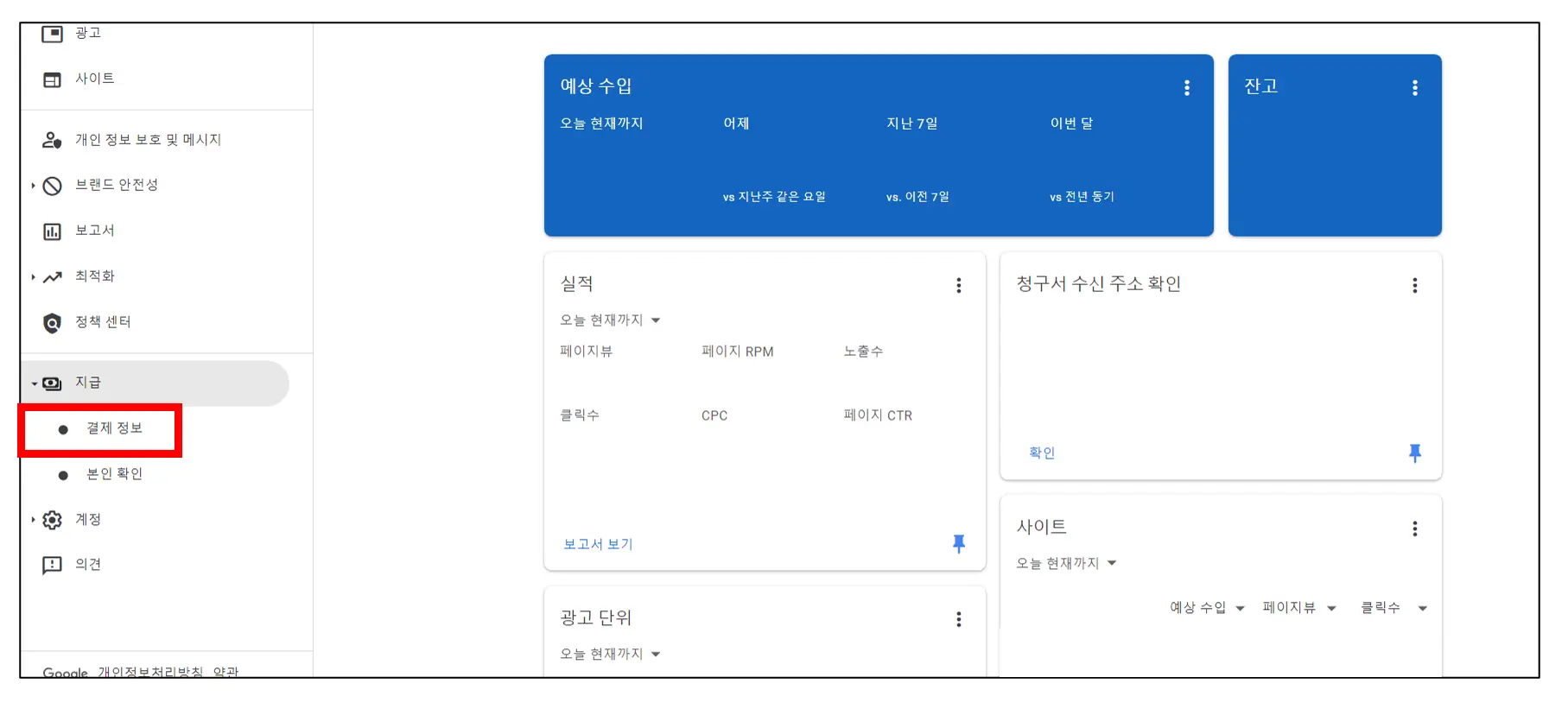Viewport: 1568px width, 709px height.
Task: Click the 개인 정보 보호 및 메시지 person icon
Action: [53, 140]
